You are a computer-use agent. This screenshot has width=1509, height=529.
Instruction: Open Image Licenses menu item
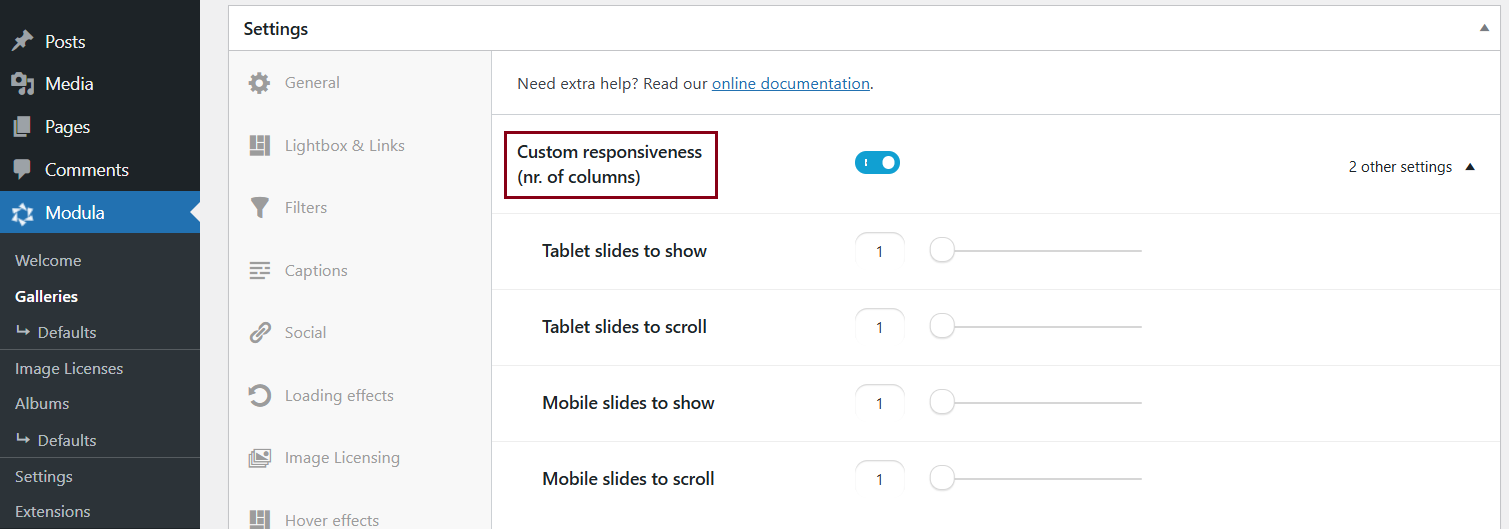tap(69, 368)
